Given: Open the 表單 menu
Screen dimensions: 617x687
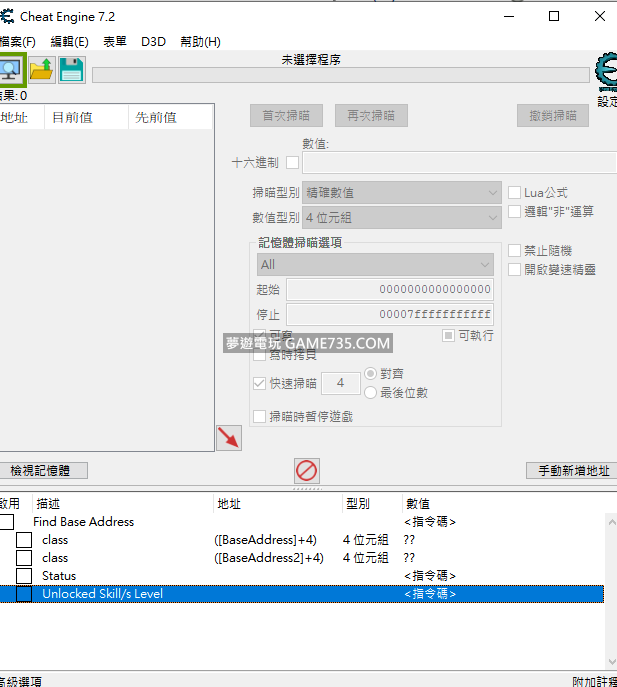Looking at the screenshot, I should [x=115, y=42].
